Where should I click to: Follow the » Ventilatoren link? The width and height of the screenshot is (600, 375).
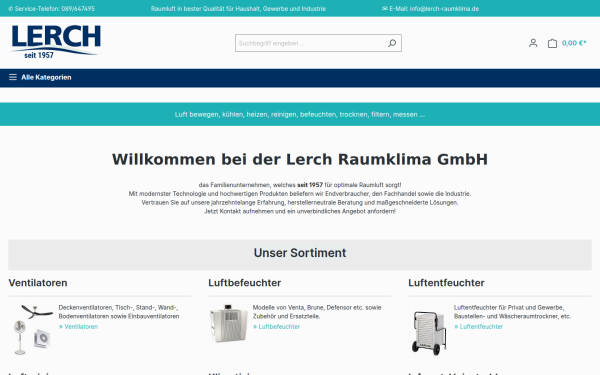[78, 327]
